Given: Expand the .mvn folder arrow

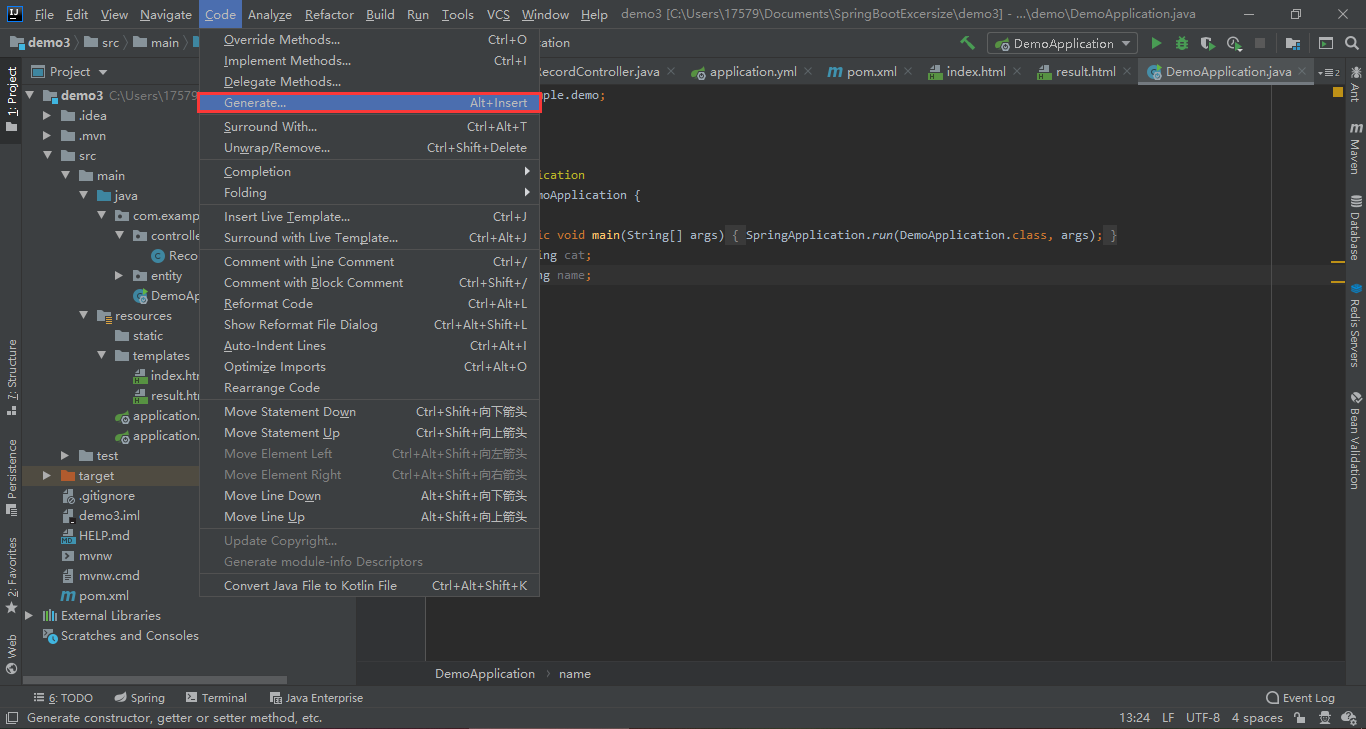Looking at the screenshot, I should coord(46,135).
